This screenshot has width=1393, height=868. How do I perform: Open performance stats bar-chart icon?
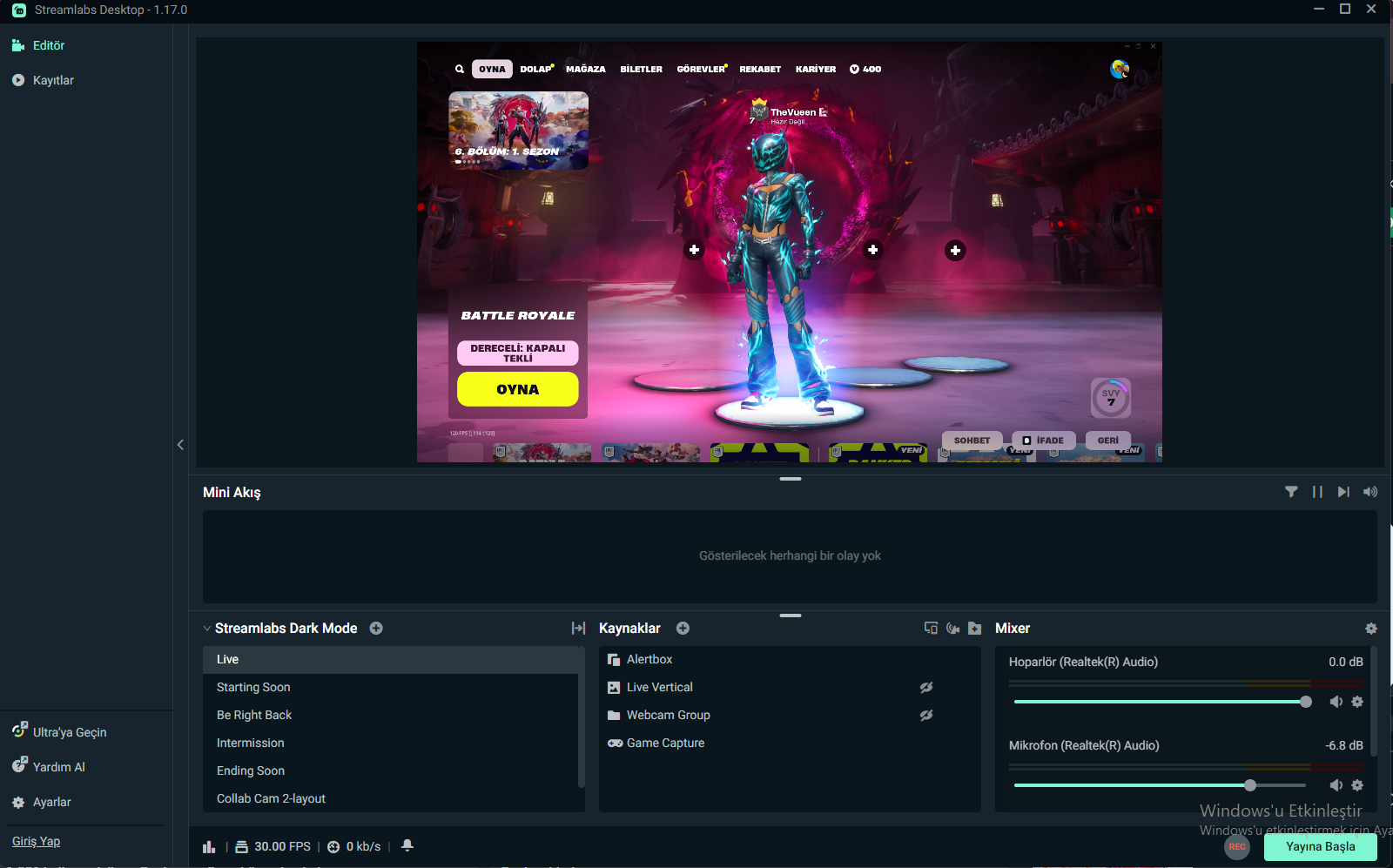(x=209, y=846)
